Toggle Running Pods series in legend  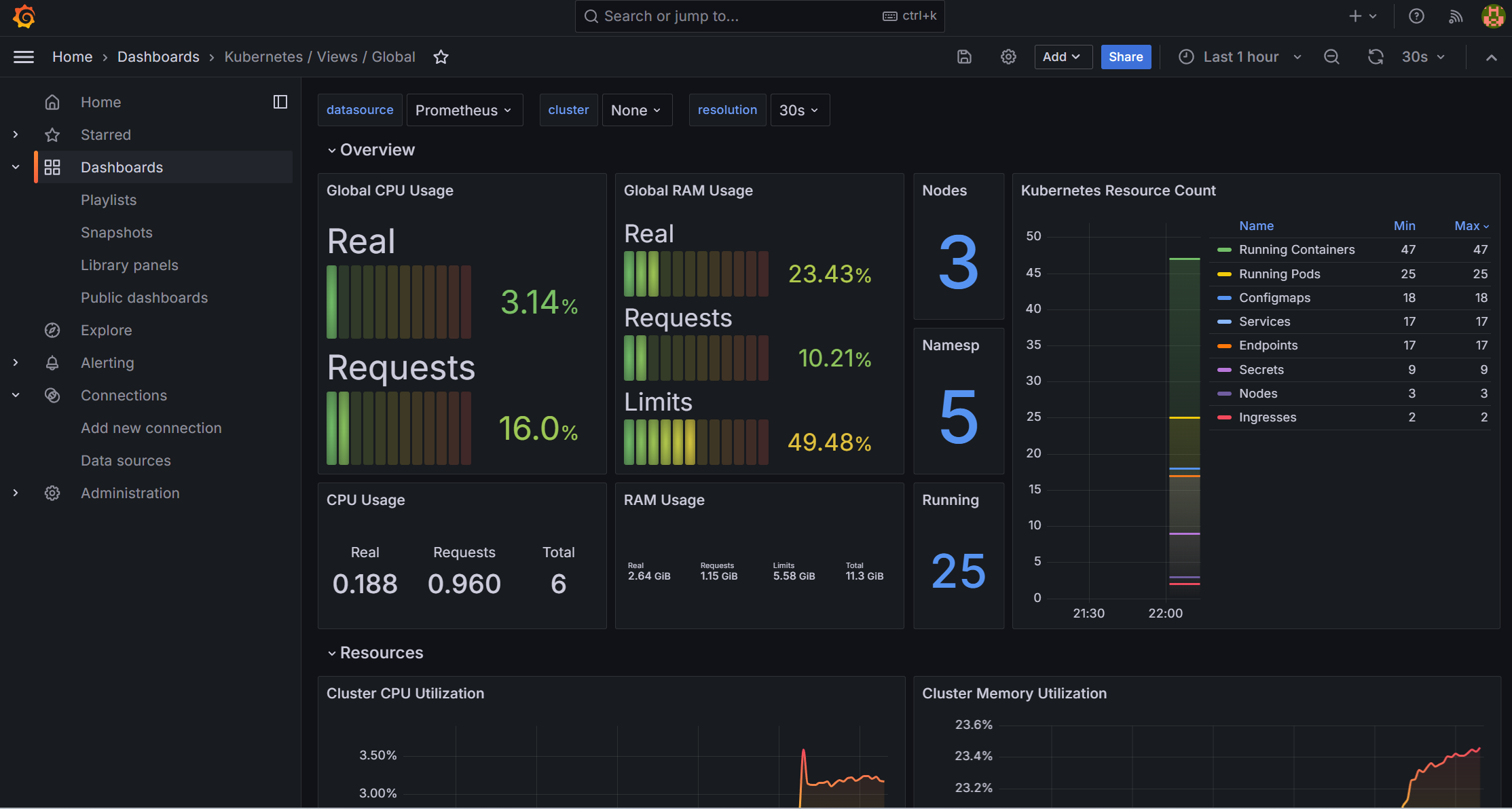pos(1279,274)
